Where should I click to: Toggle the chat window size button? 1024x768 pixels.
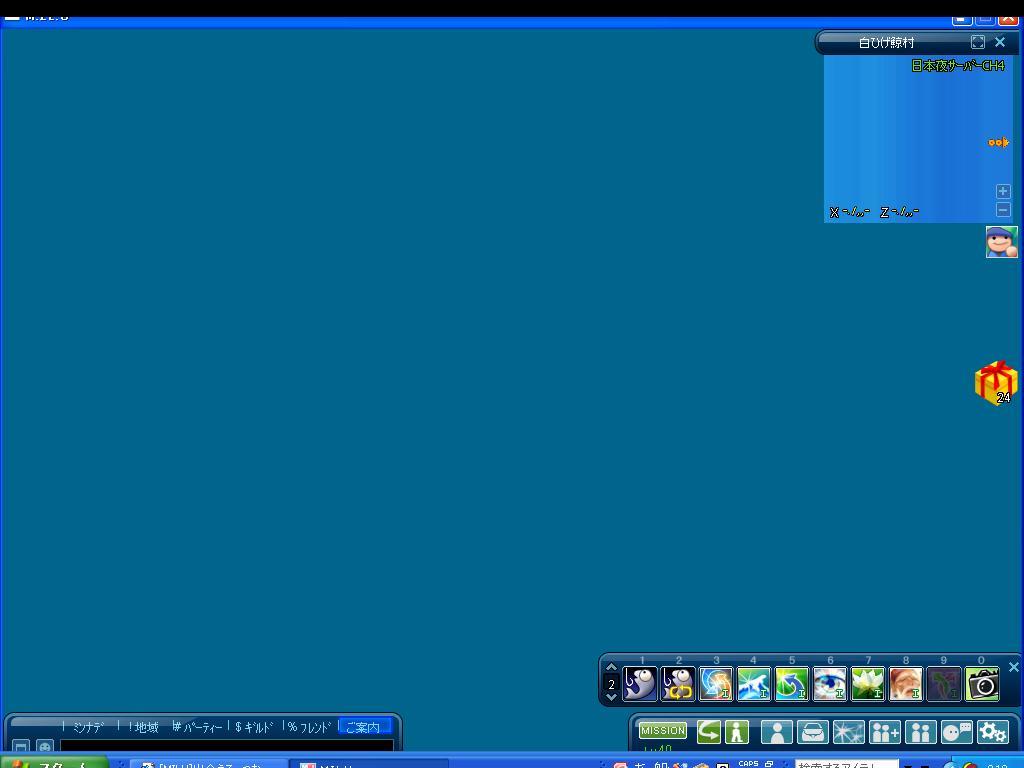pyautogui.click(x=21, y=747)
